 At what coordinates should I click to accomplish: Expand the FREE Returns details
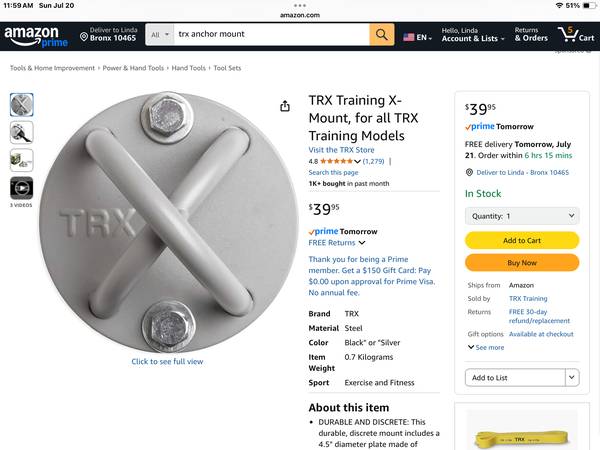tap(337, 243)
